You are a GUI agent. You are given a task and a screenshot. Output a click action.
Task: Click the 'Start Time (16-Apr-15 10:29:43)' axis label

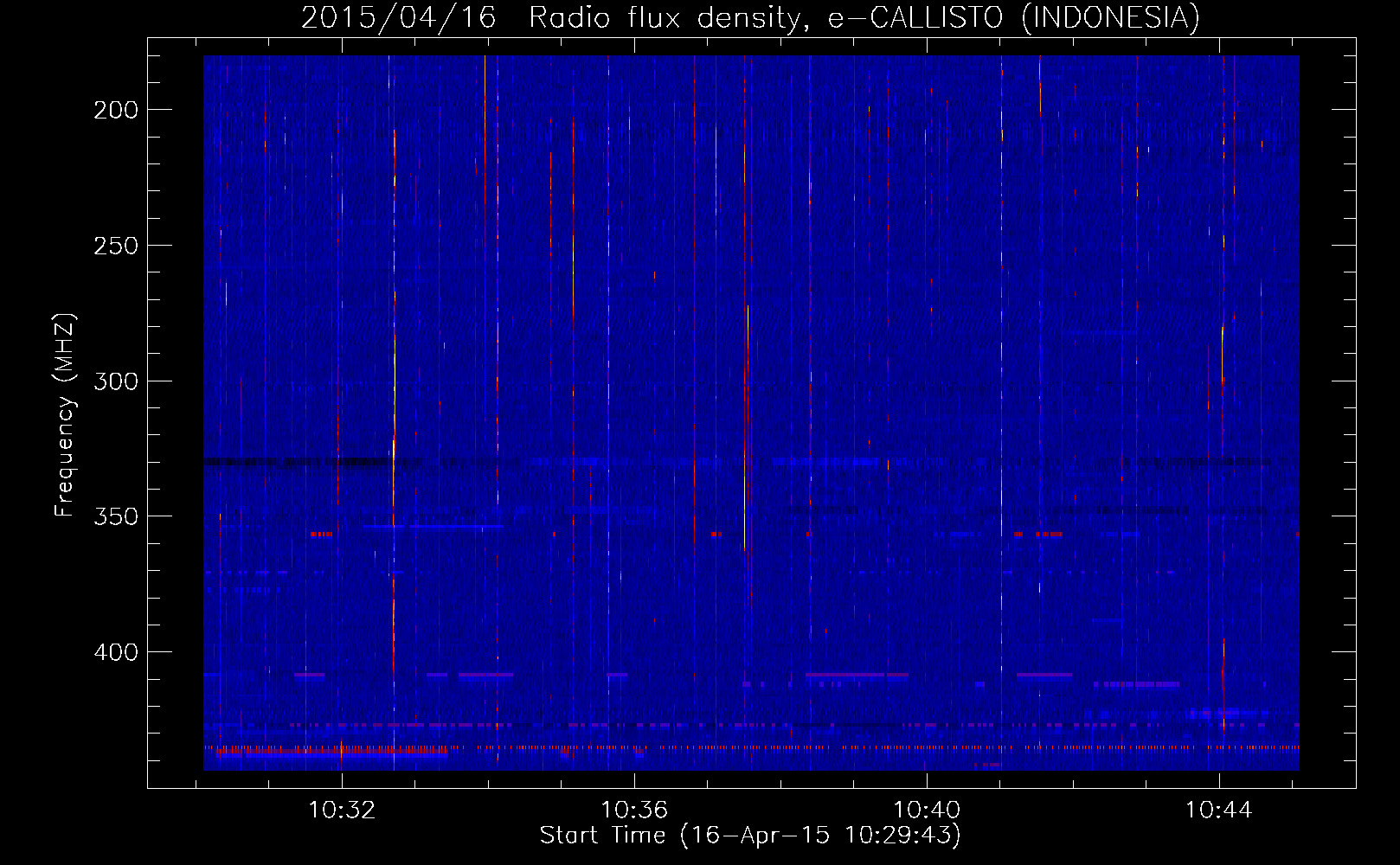pos(750,836)
